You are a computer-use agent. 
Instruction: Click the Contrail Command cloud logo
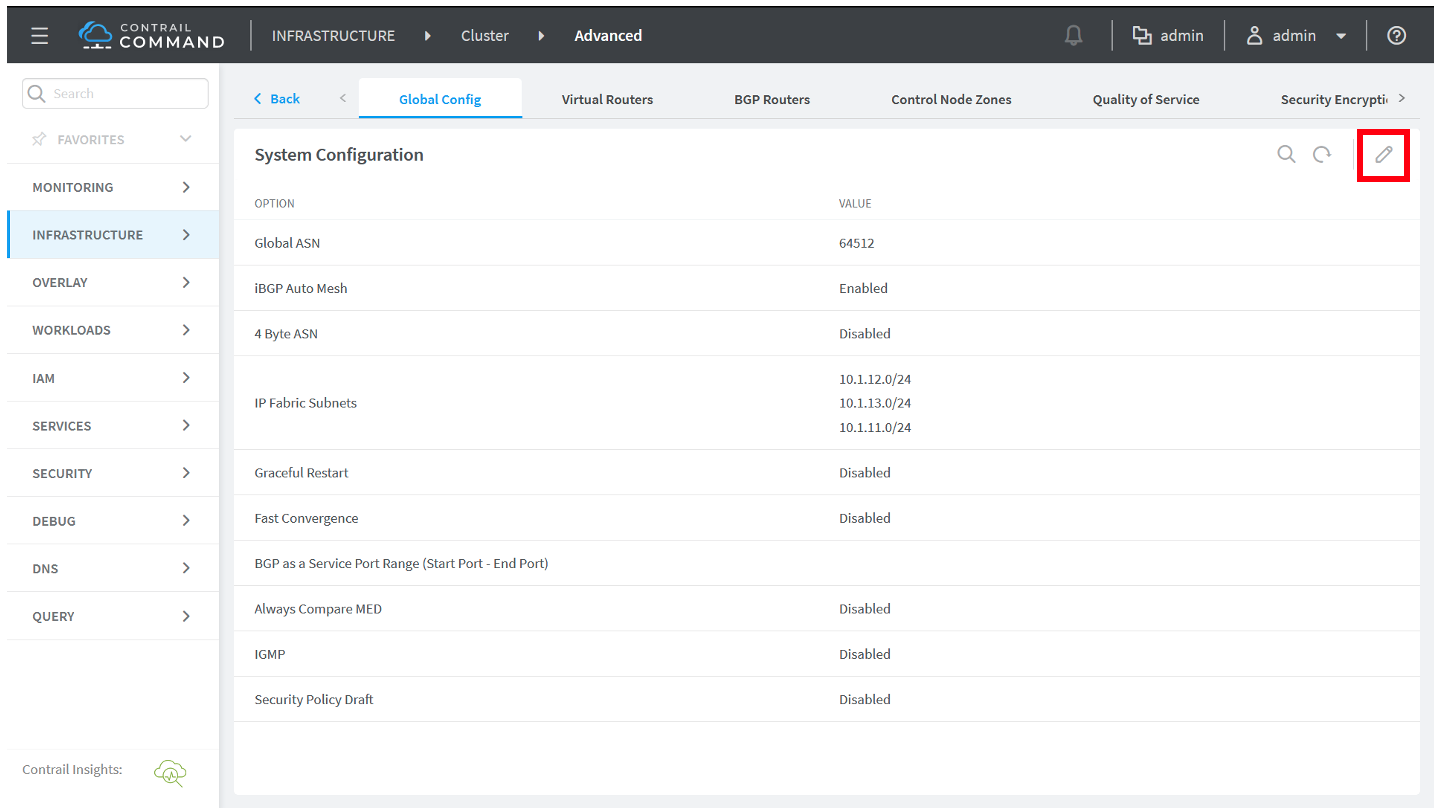(x=96, y=36)
